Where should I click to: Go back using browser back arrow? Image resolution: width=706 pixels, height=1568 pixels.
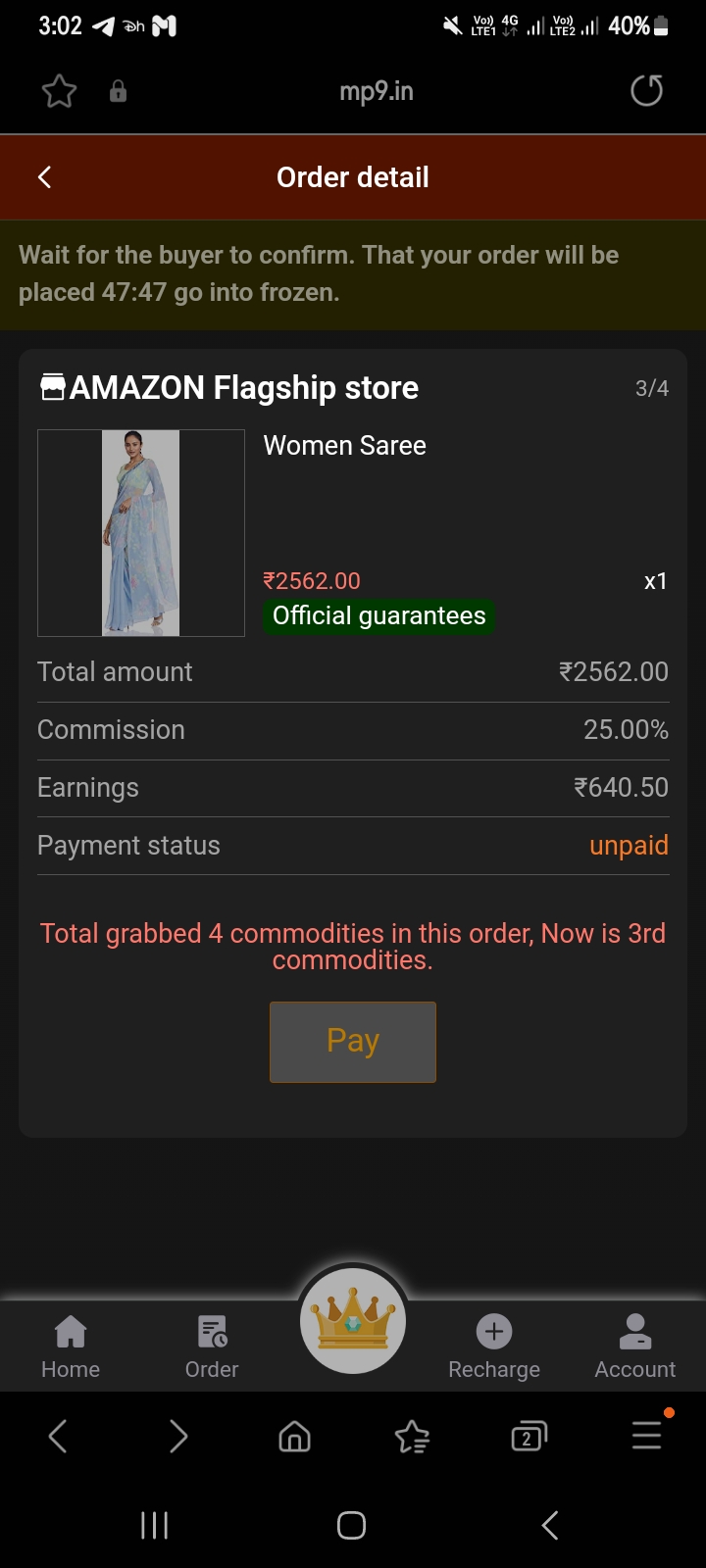(58, 1437)
